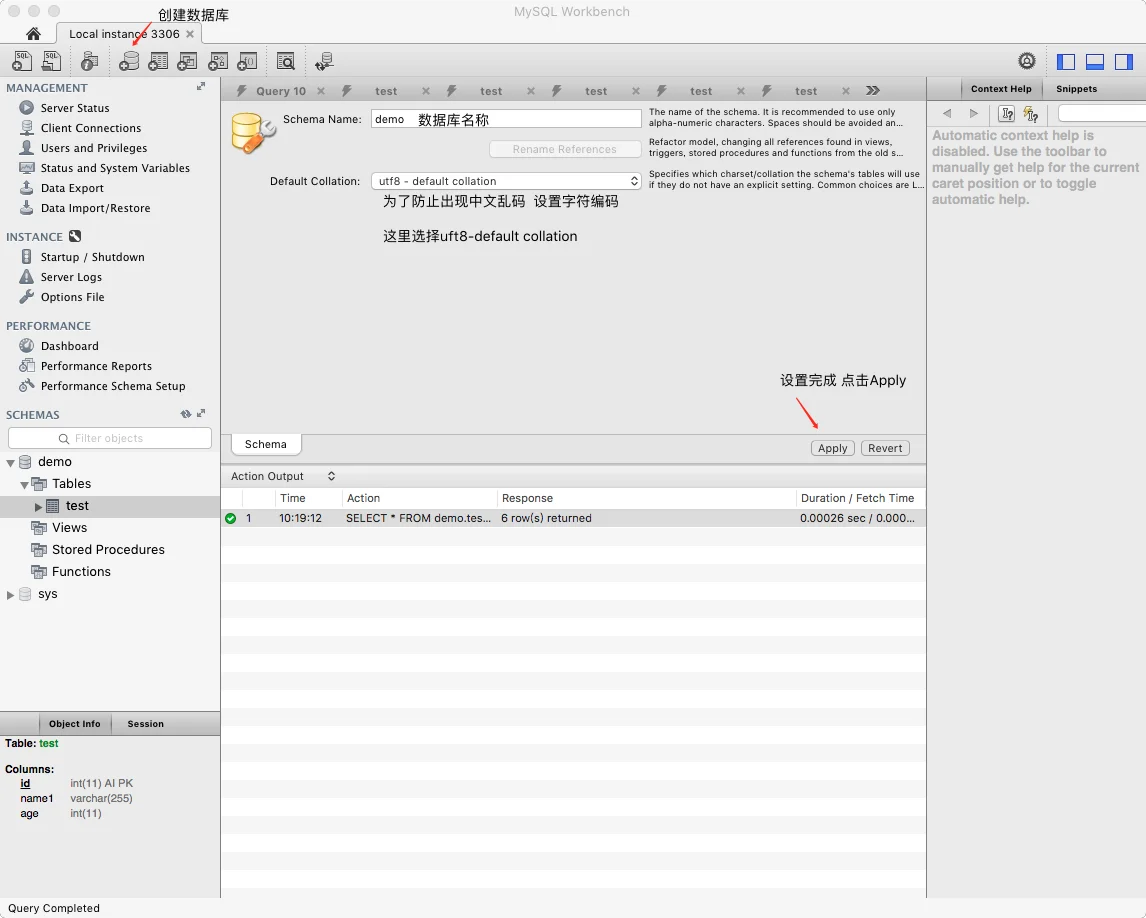The width and height of the screenshot is (1146, 918).
Task: Open the search table data tool
Action: (x=286, y=61)
